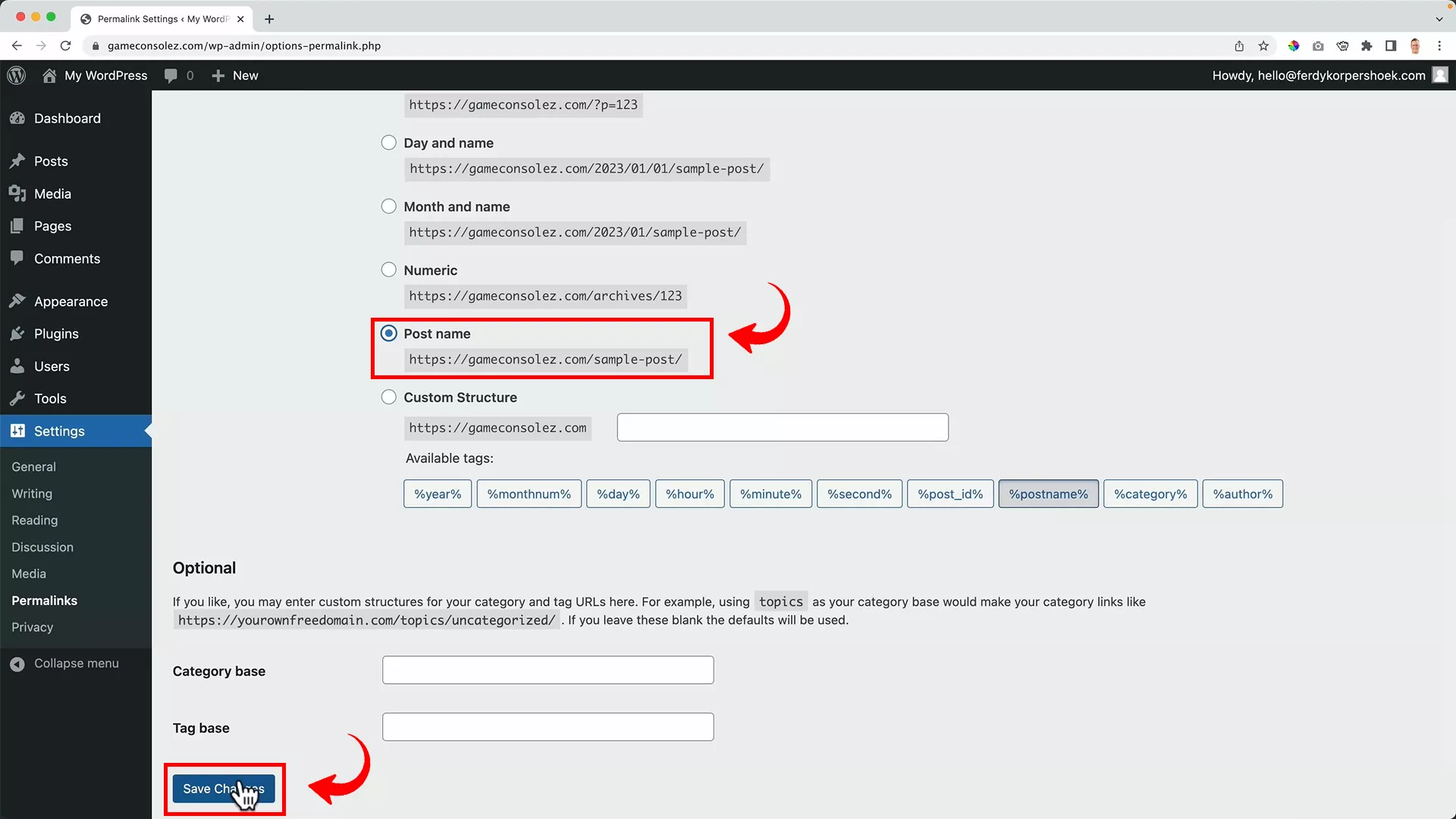
Task: Select the Posts pushpin icon
Action: point(17,161)
